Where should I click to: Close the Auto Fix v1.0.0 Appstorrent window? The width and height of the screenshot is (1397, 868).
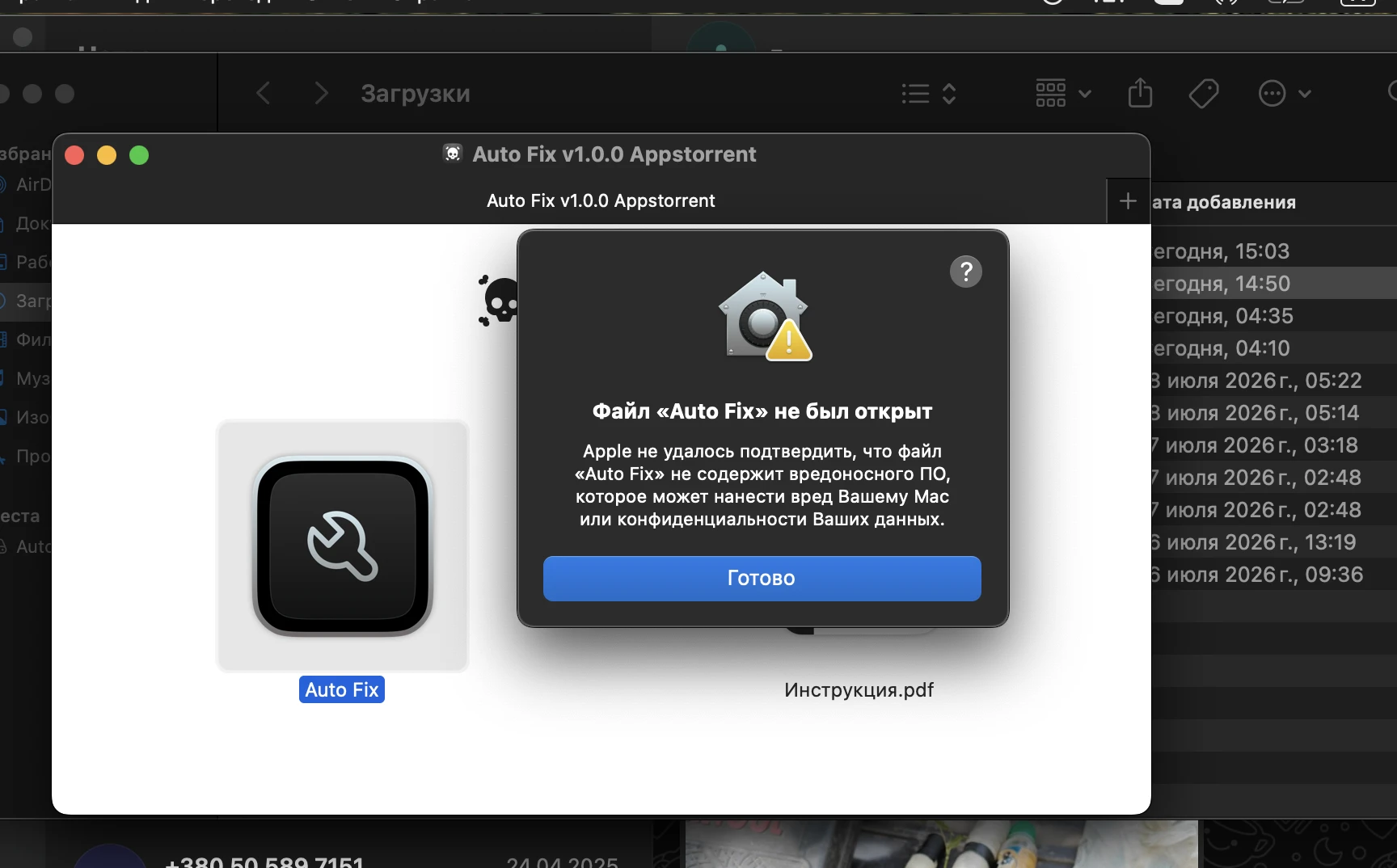coord(74,155)
